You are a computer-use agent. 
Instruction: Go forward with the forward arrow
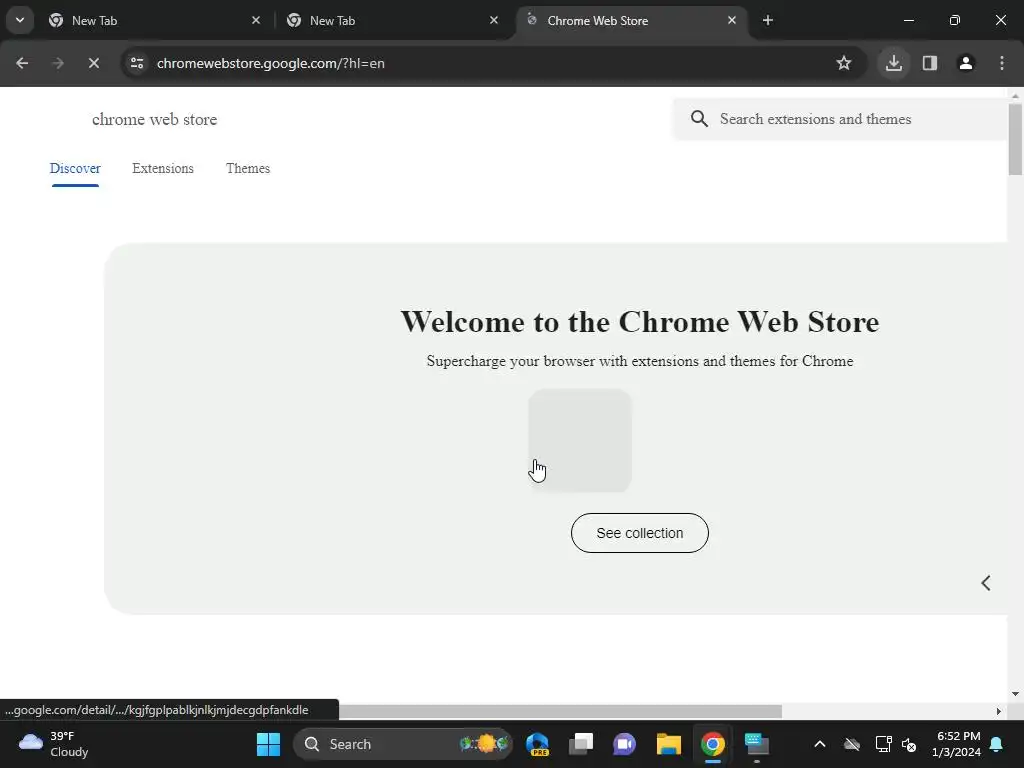click(x=58, y=63)
